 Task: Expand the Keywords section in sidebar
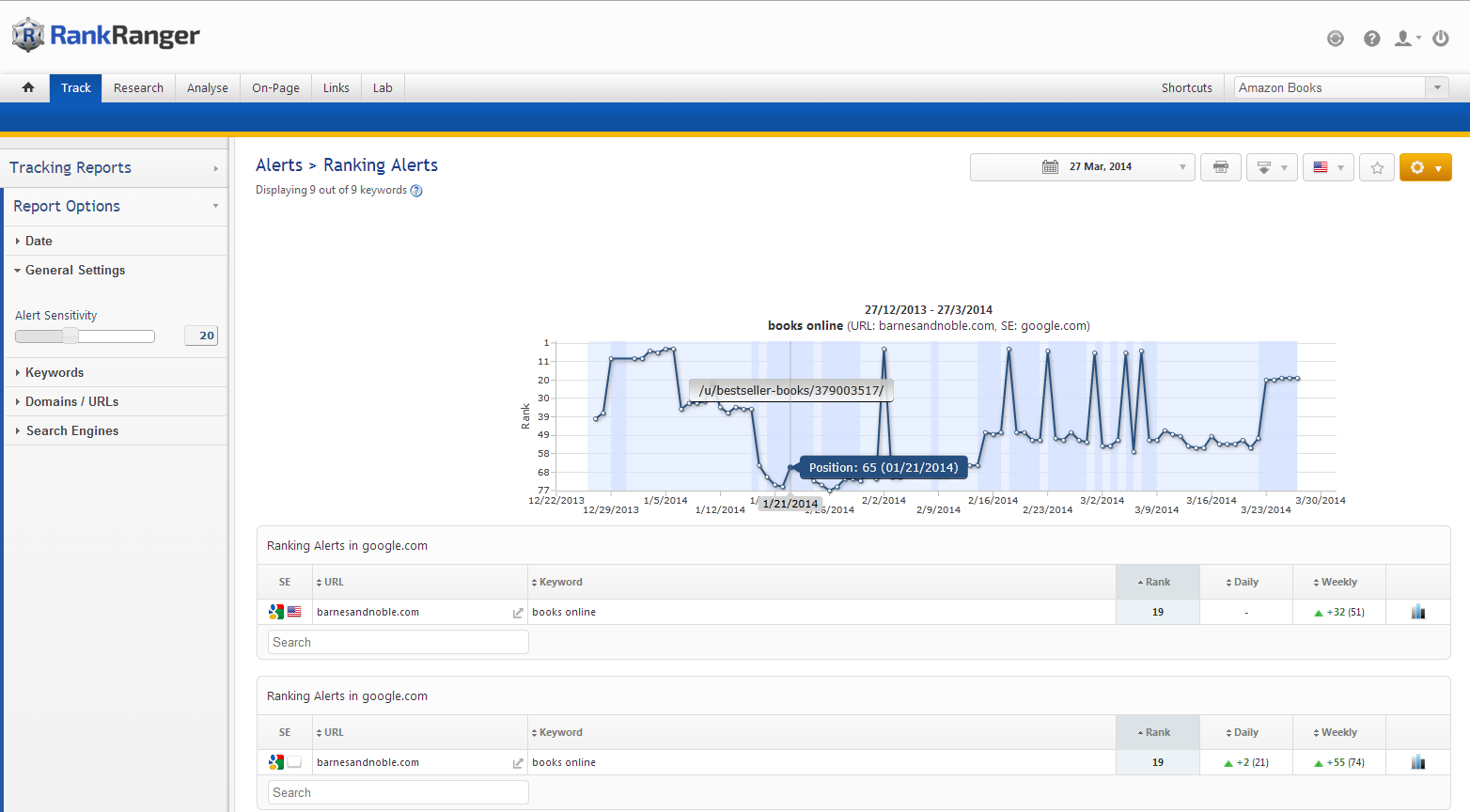point(55,372)
